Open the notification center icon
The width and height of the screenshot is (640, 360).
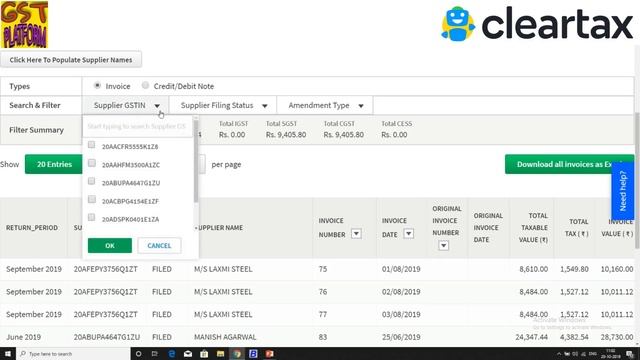[630, 354]
